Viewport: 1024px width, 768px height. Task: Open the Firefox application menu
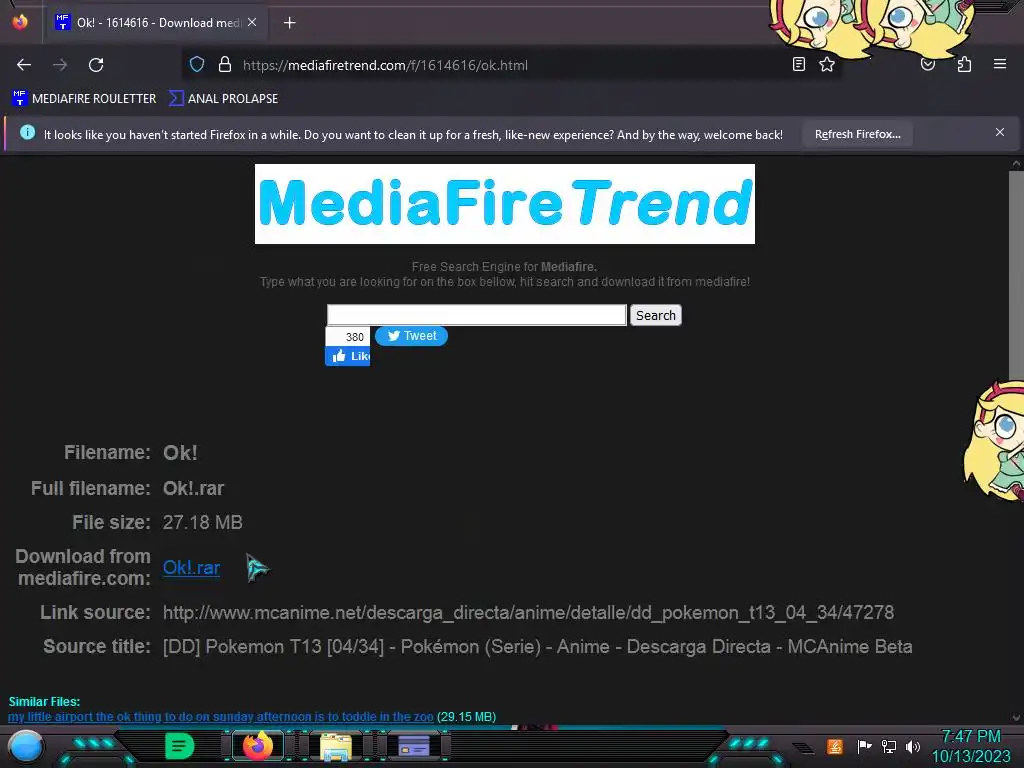point(1000,64)
